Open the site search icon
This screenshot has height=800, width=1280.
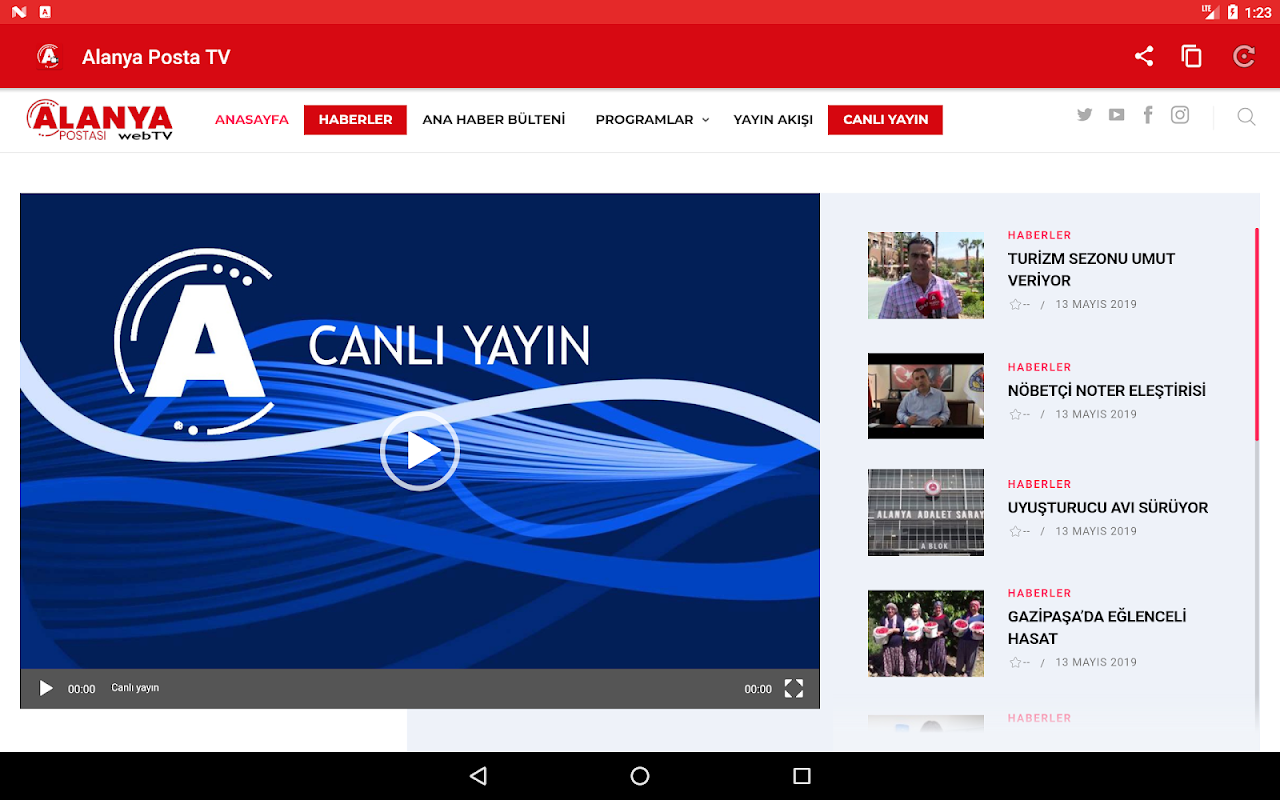pos(1246,117)
